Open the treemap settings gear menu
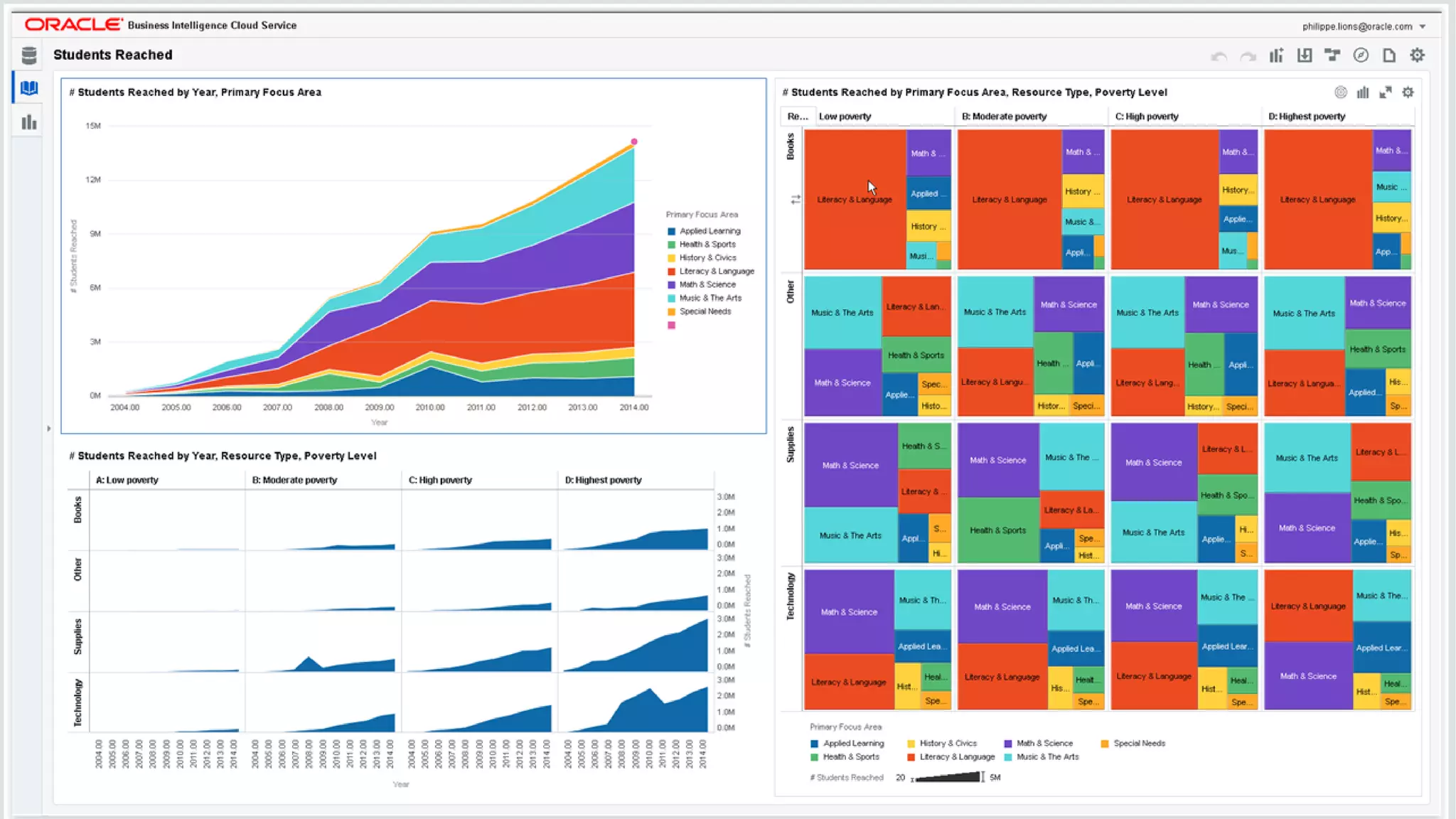 [x=1408, y=92]
